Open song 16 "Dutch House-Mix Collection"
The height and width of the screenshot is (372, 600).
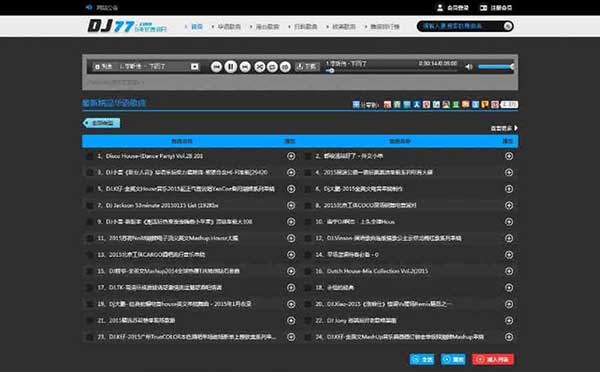point(377,271)
